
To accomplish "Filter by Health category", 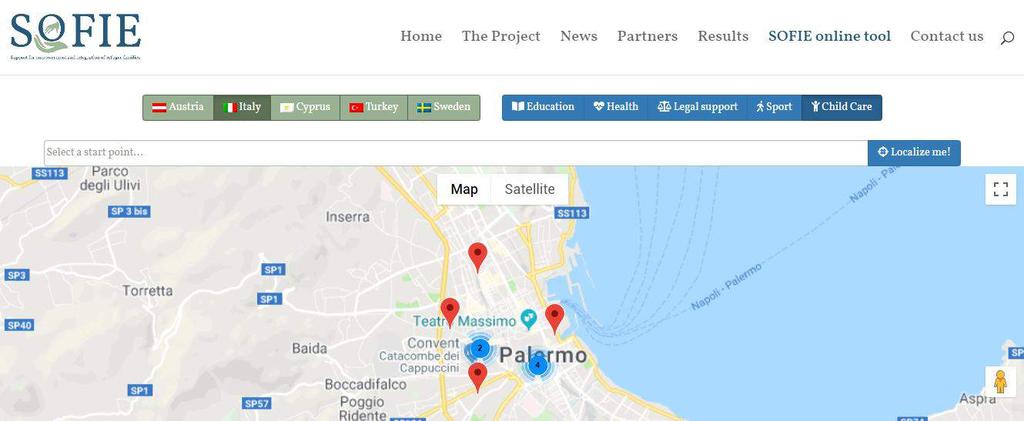I will coord(616,107).
